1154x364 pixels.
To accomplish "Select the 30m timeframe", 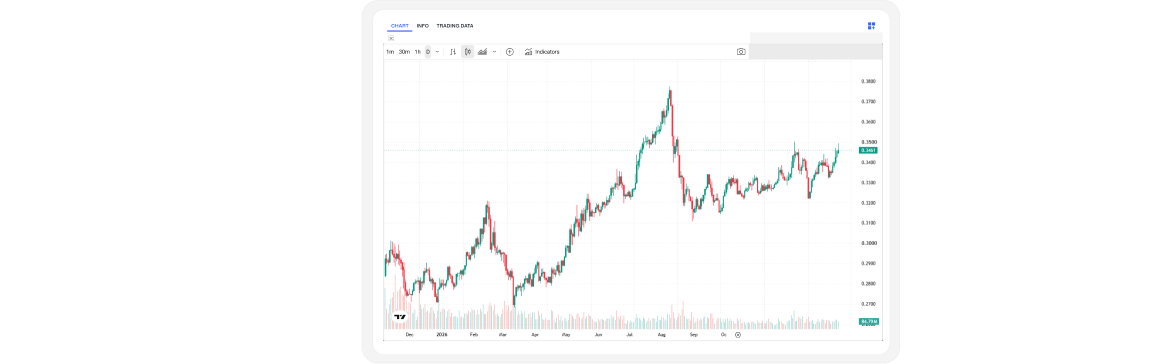I will [x=404, y=52].
